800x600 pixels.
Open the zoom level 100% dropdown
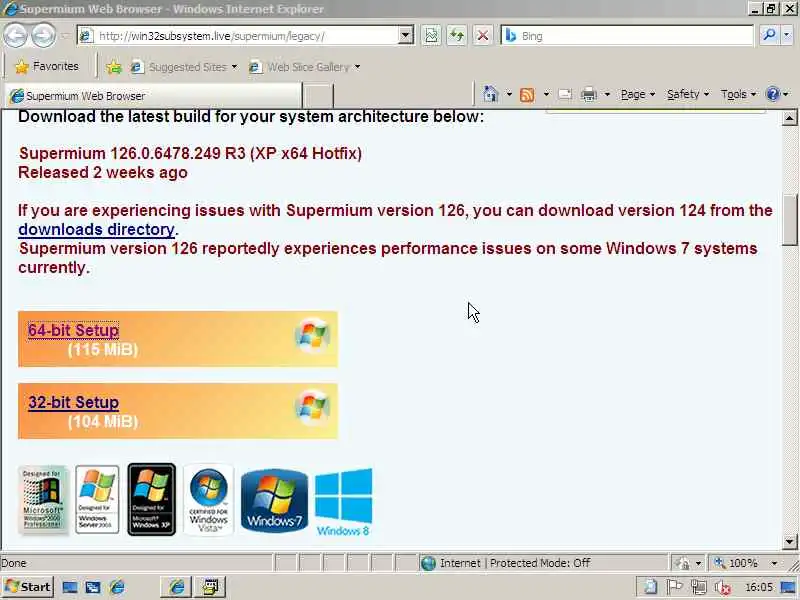click(774, 563)
